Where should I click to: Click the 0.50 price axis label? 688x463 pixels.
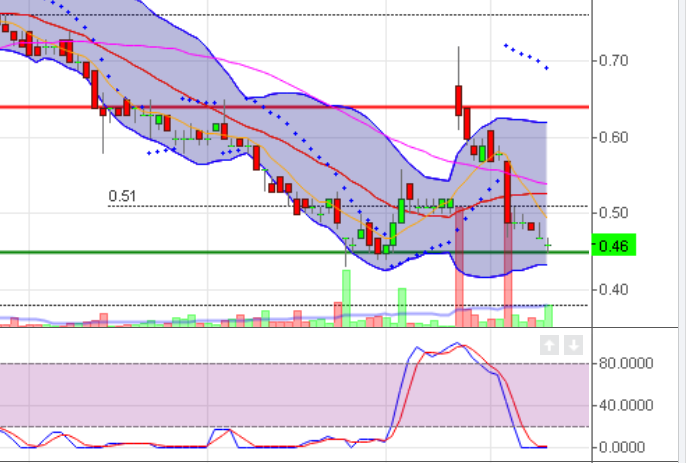pyautogui.click(x=613, y=213)
